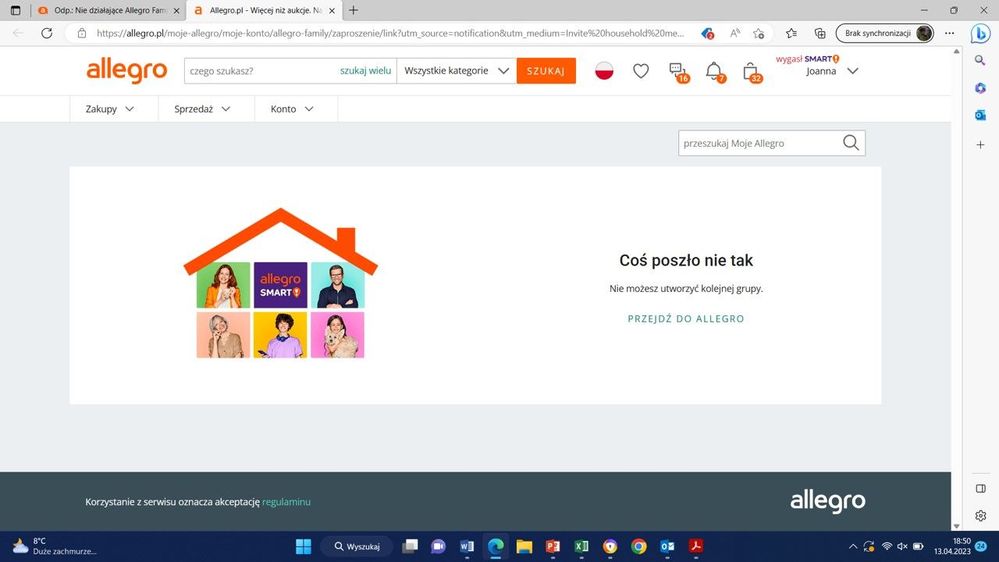Click the white allegro footer logo

[x=828, y=501]
